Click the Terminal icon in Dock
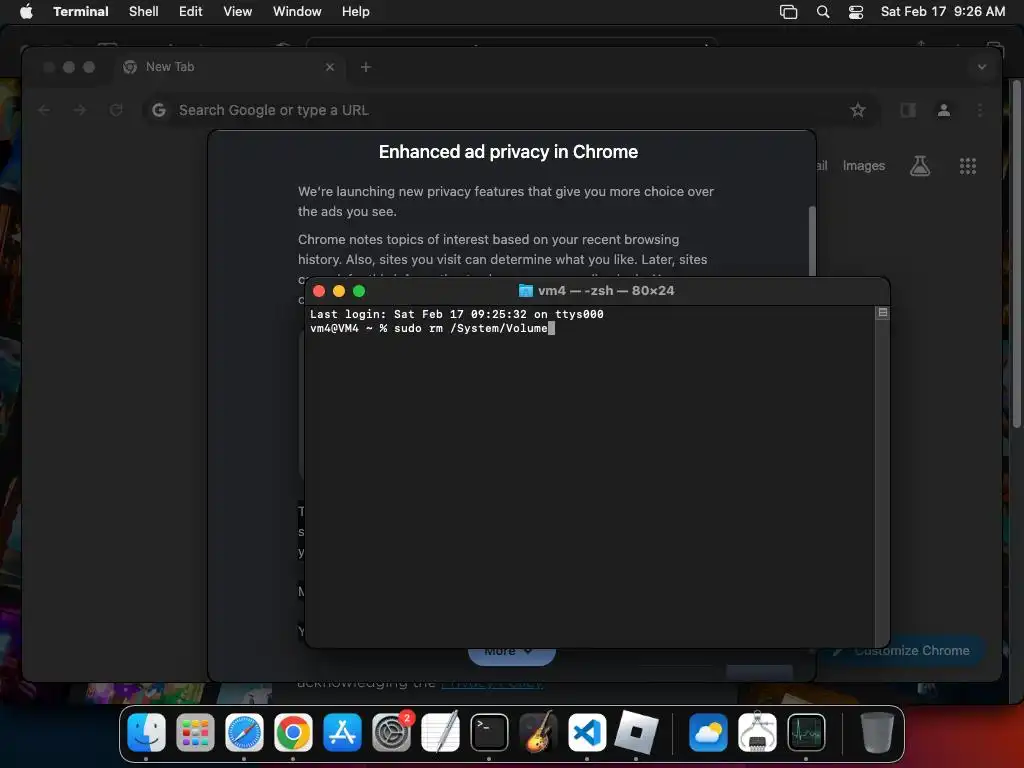1024x768 pixels. point(489,732)
